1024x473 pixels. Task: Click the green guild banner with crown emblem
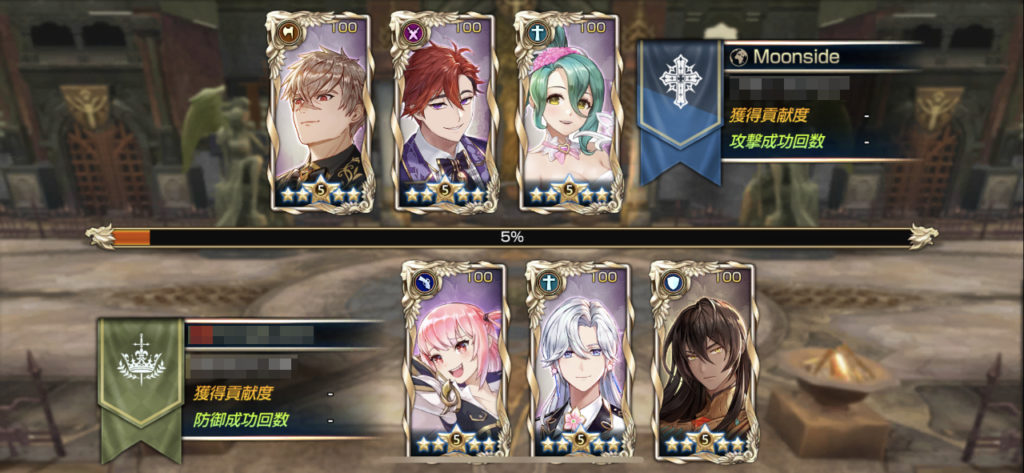(141, 390)
